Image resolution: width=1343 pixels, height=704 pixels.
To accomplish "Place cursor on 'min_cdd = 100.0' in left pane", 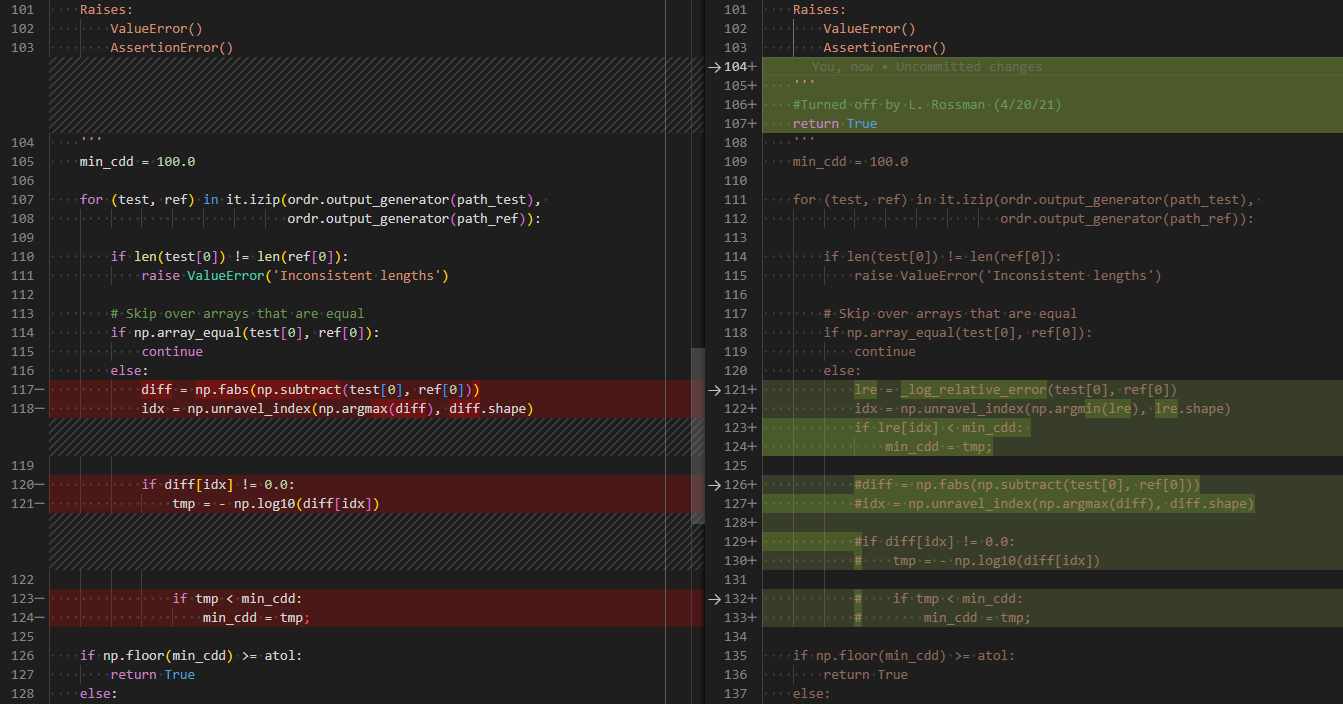I will click(x=137, y=162).
